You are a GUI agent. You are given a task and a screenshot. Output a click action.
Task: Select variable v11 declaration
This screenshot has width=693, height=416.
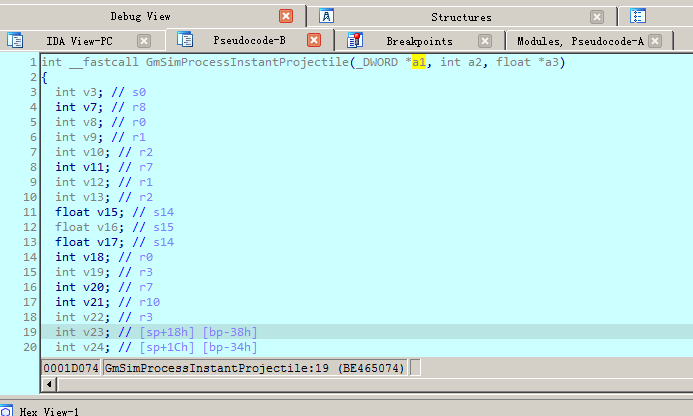point(93,167)
